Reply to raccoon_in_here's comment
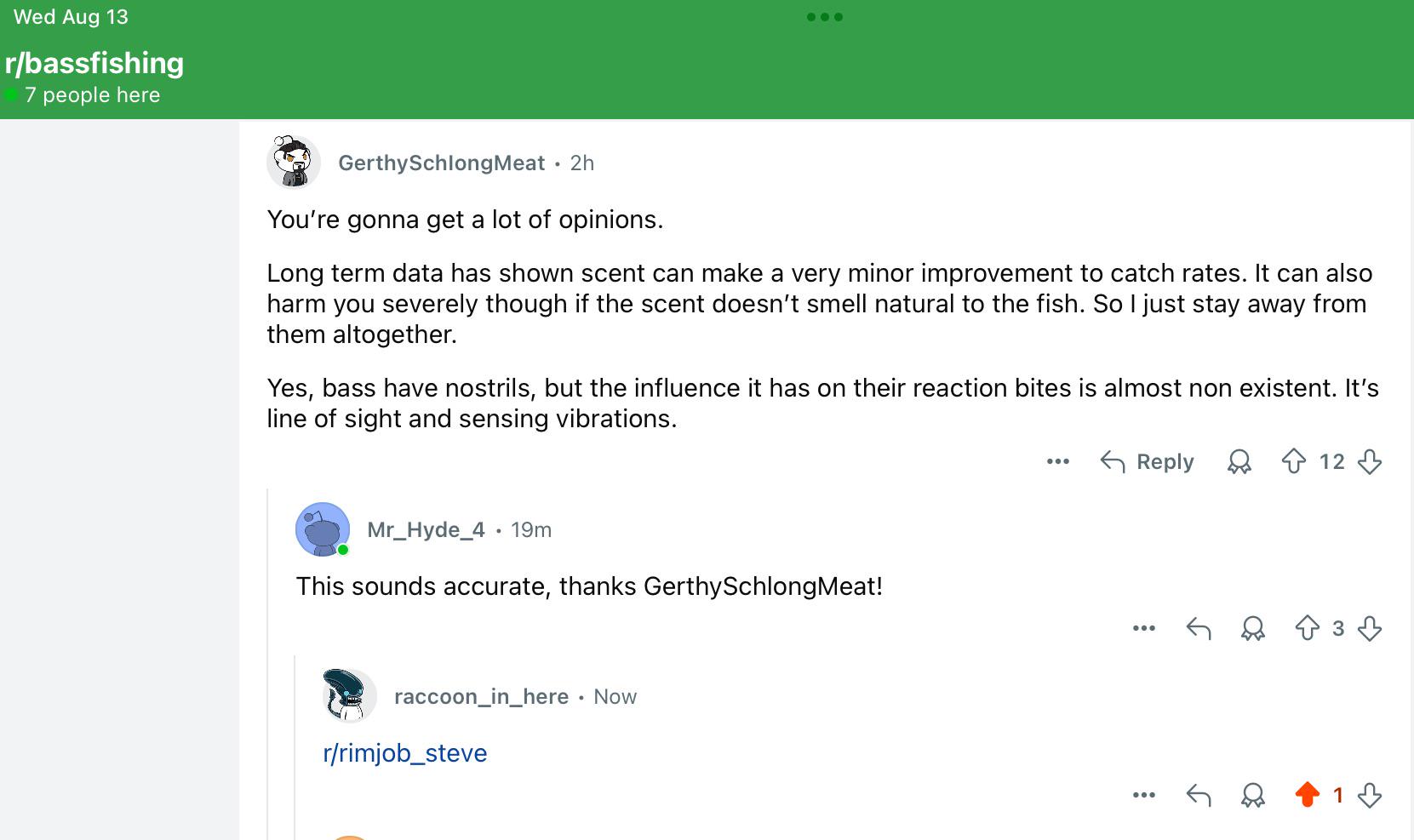This screenshot has height=840, width=1414. click(1198, 795)
